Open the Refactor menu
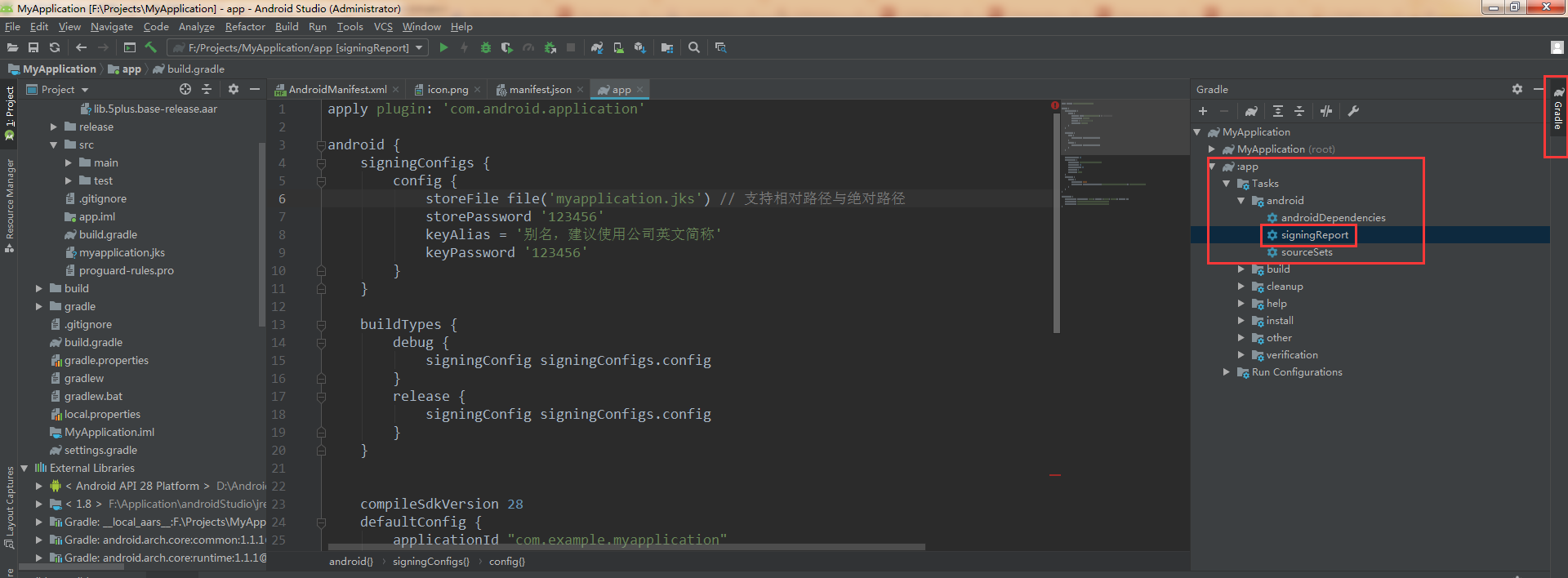Image resolution: width=1568 pixels, height=578 pixels. click(245, 27)
